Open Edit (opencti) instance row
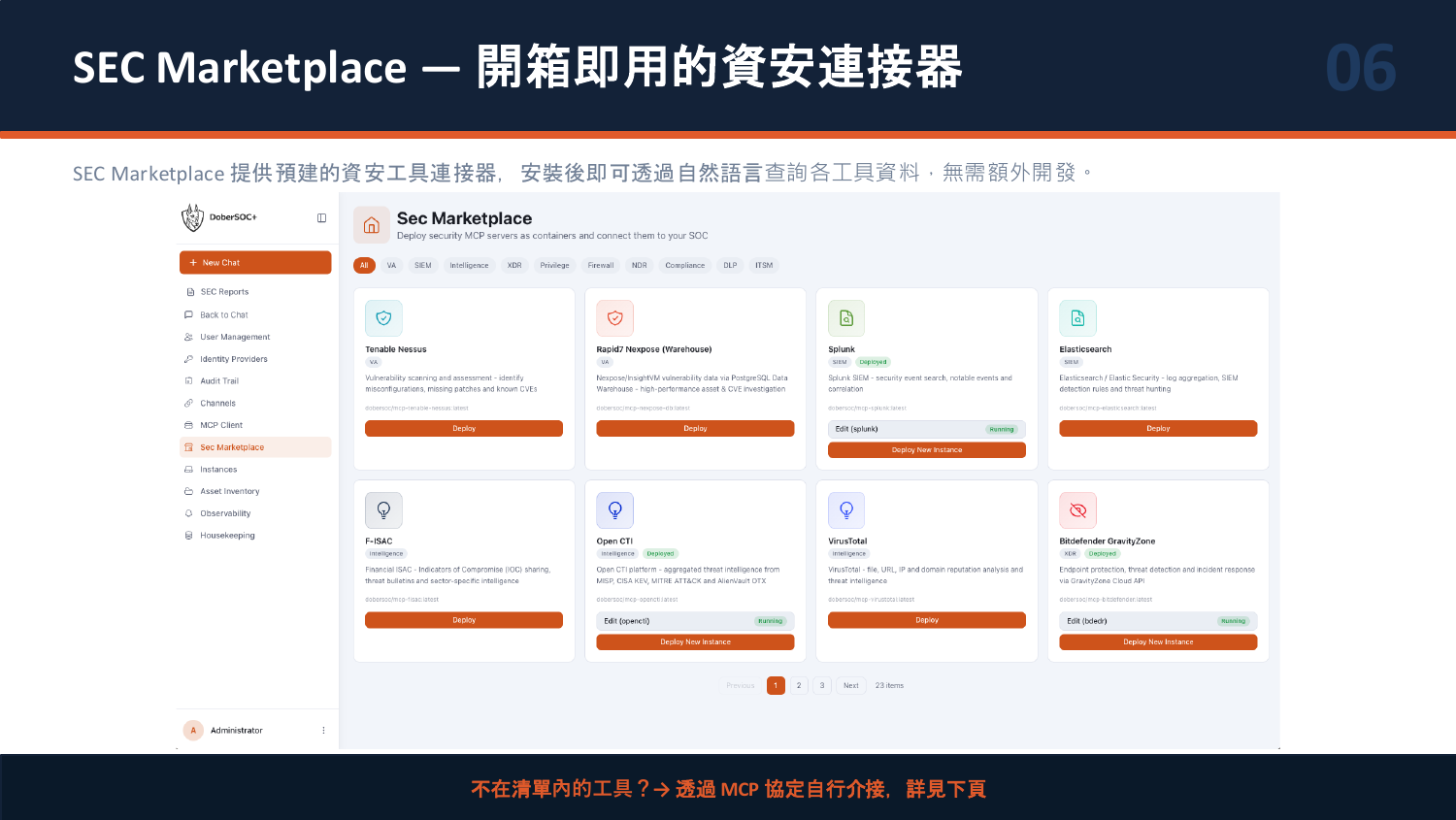The height and width of the screenshot is (820, 1456). click(695, 621)
